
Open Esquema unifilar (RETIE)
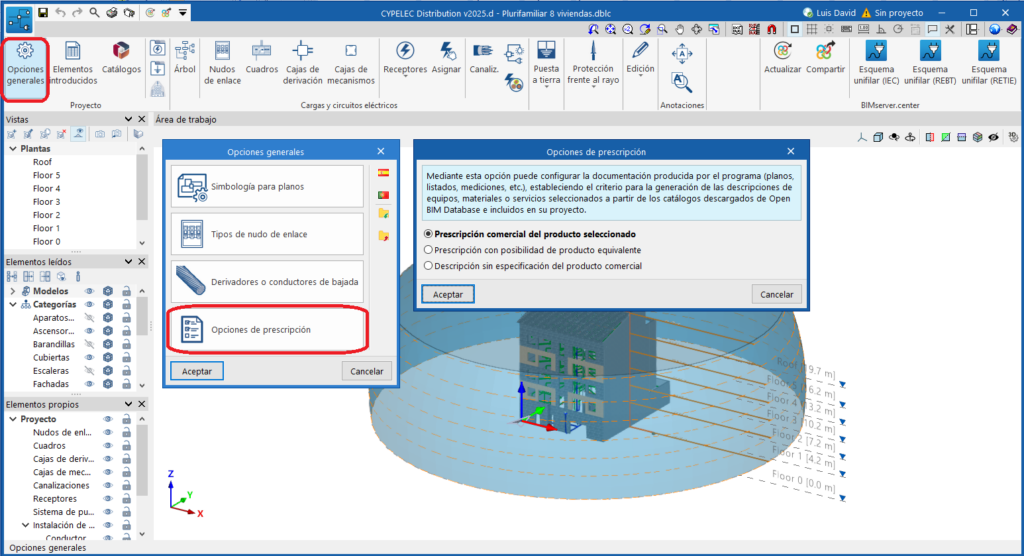(989, 64)
